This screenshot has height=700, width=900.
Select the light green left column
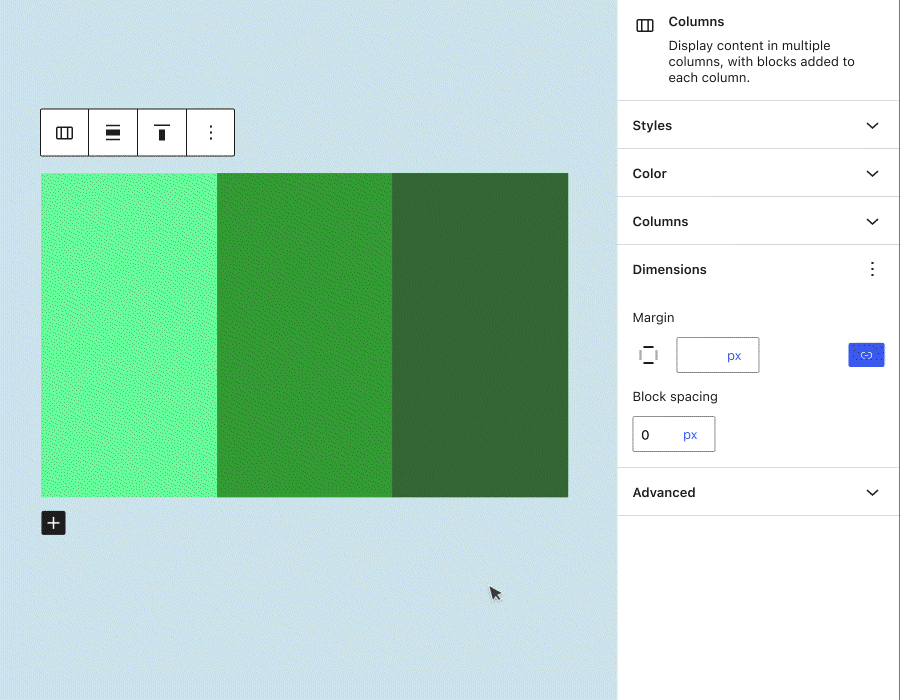point(129,335)
